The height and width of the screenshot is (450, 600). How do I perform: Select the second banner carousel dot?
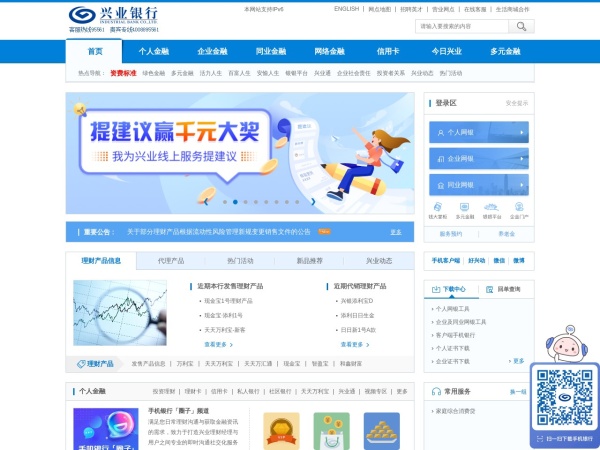pos(234,202)
